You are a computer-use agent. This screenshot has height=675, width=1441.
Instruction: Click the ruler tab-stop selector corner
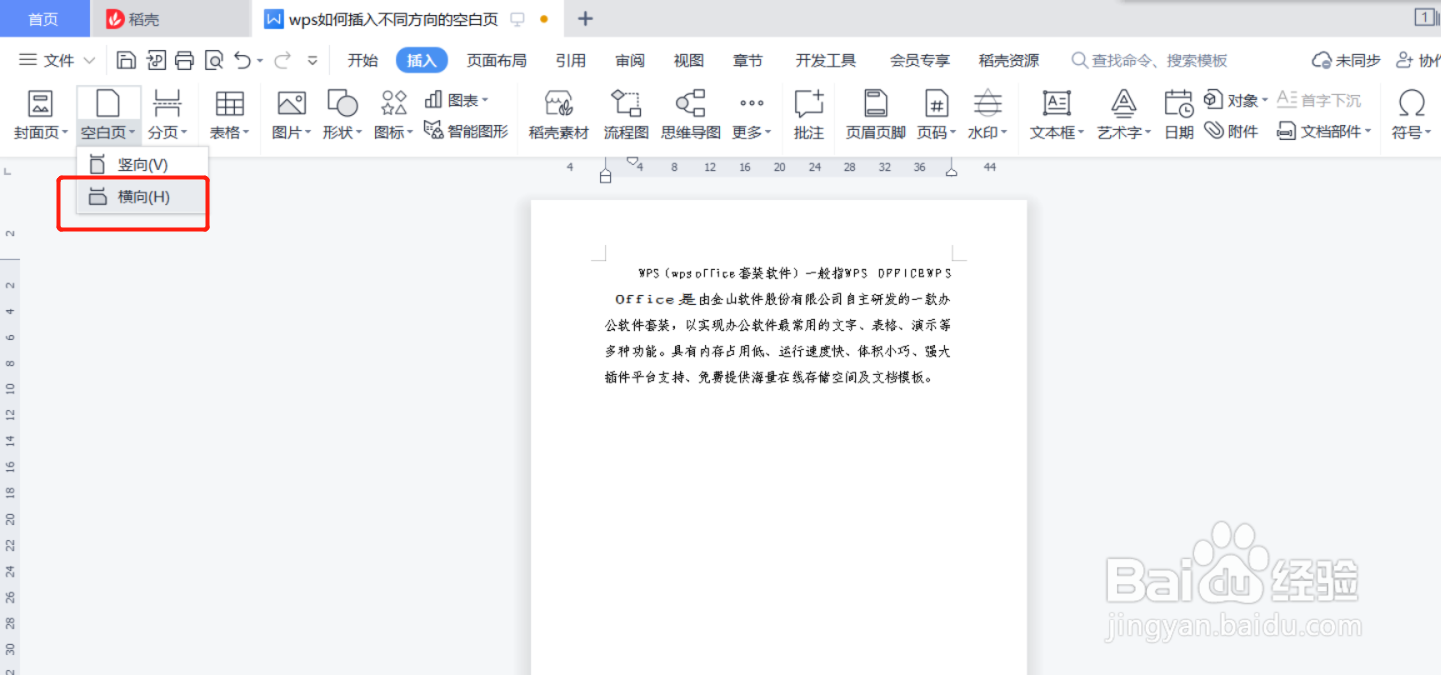point(8,172)
